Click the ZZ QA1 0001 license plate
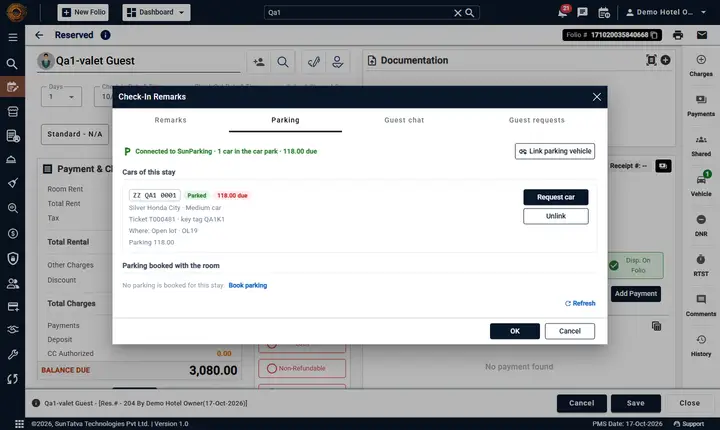720x430 pixels. click(x=155, y=195)
